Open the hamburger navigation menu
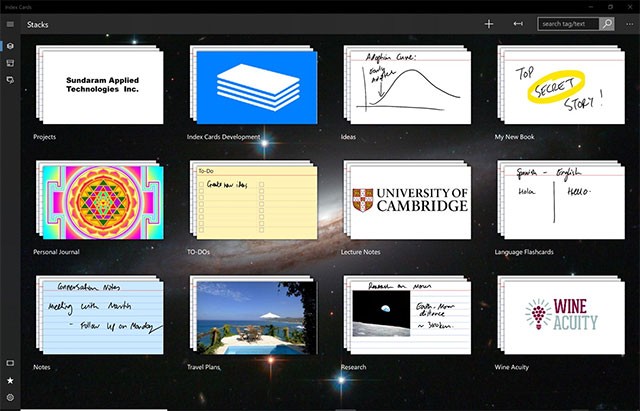The height and width of the screenshot is (411, 640). (10, 23)
